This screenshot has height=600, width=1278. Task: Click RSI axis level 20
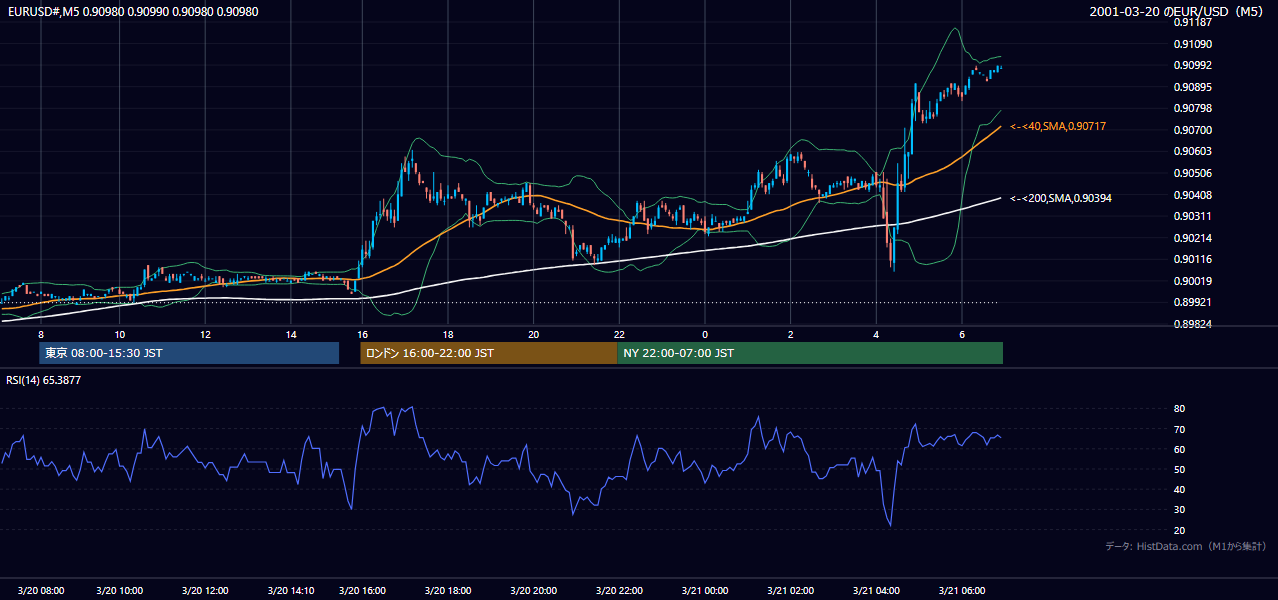(x=1179, y=530)
